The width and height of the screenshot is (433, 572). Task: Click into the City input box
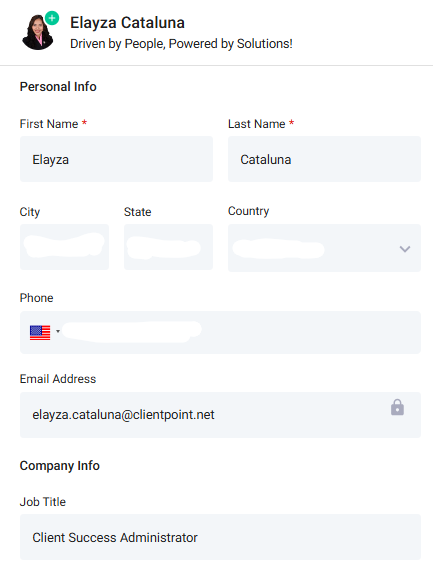point(65,247)
